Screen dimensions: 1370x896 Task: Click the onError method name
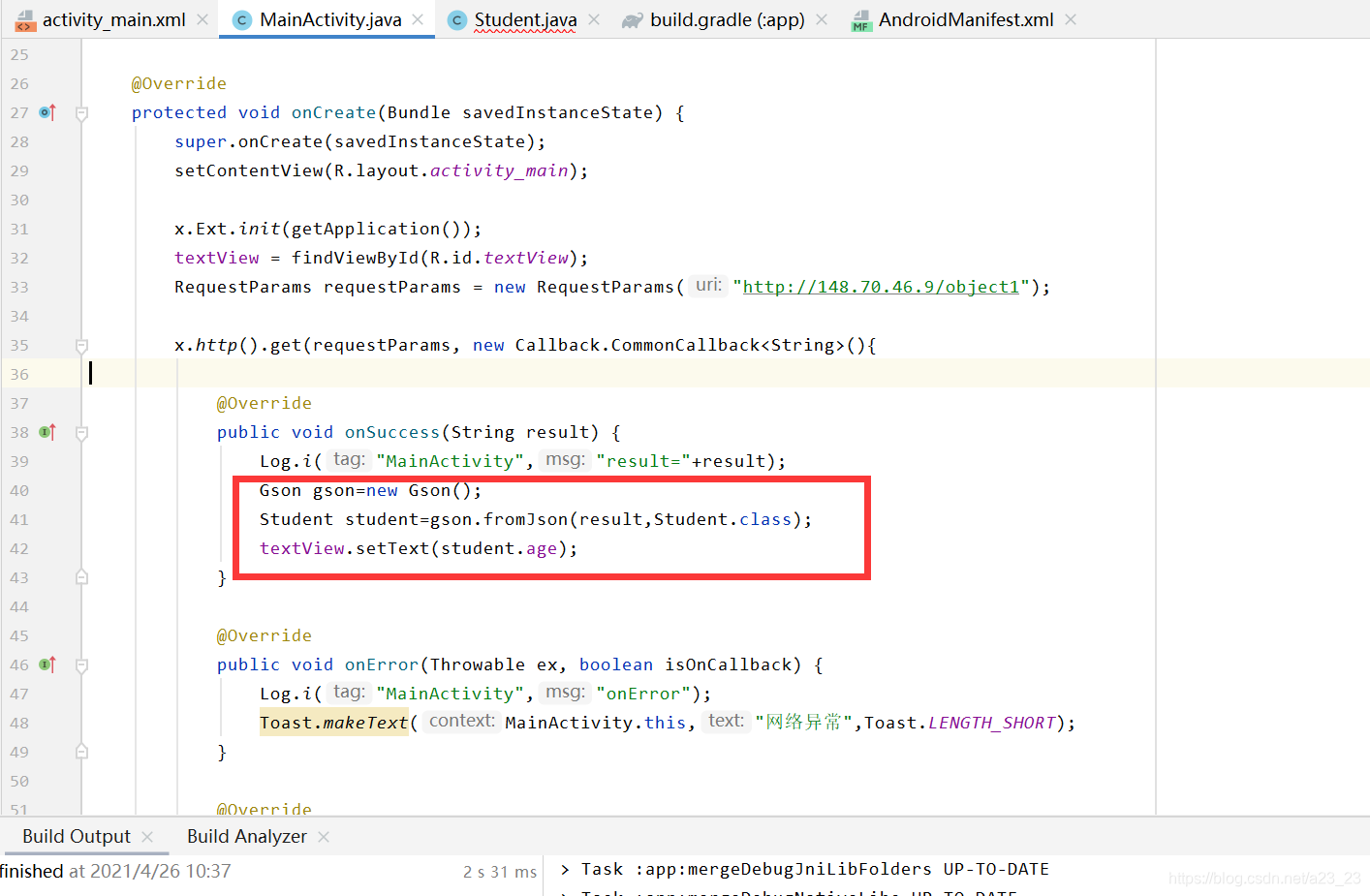tap(382, 664)
